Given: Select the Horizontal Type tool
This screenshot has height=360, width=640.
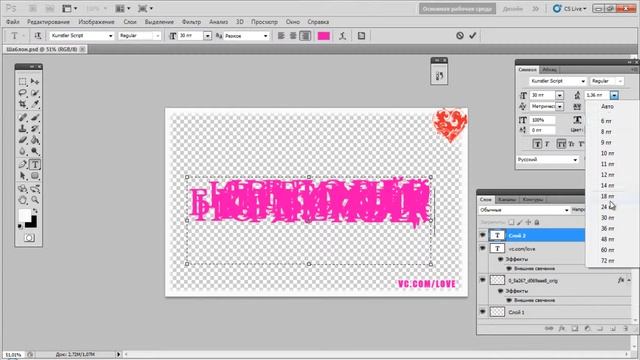Looking at the screenshot, I should (x=35, y=165).
